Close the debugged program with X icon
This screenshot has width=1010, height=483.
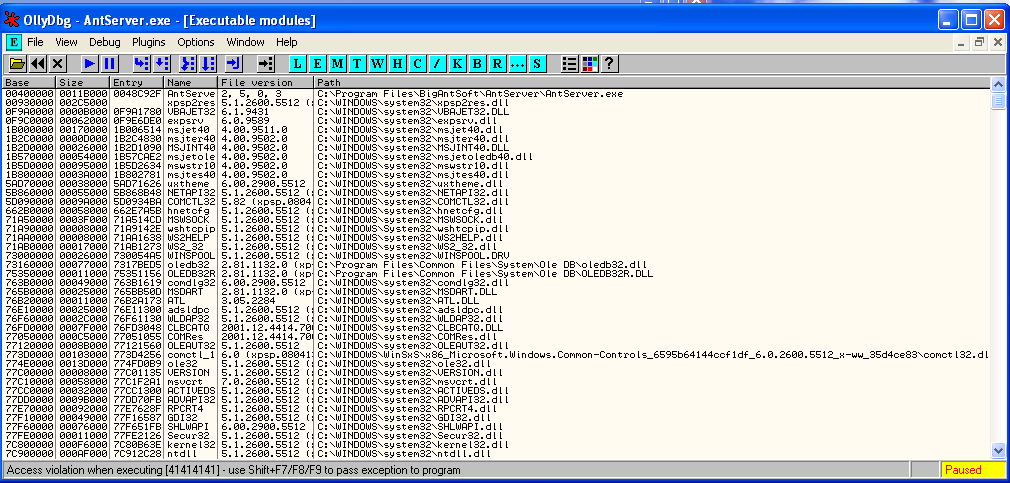click(x=58, y=63)
